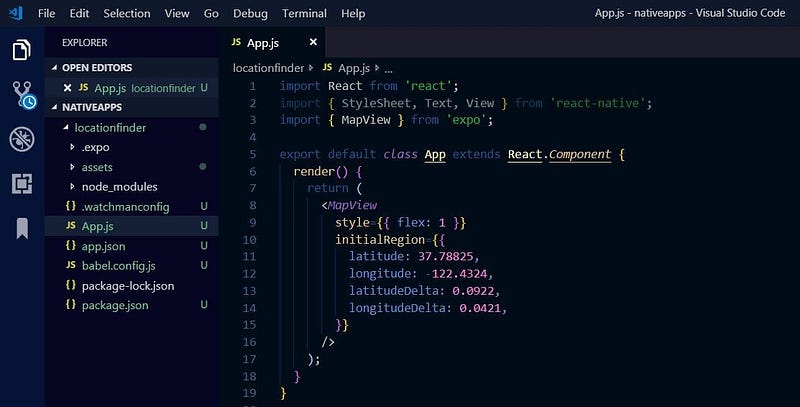Open the Terminal menu
The height and width of the screenshot is (407, 800).
point(304,14)
